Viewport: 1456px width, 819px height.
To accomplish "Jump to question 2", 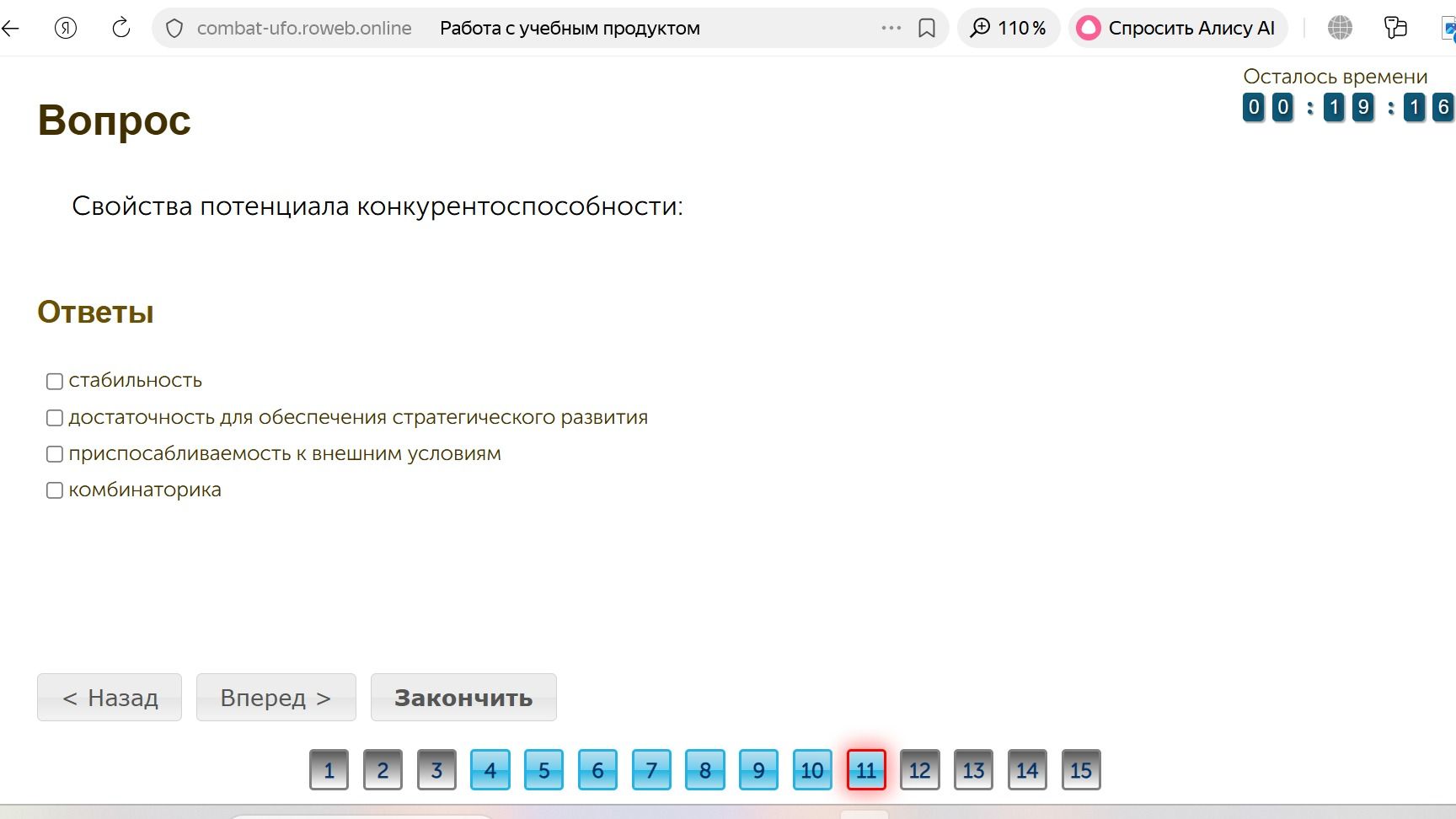I will tap(383, 770).
